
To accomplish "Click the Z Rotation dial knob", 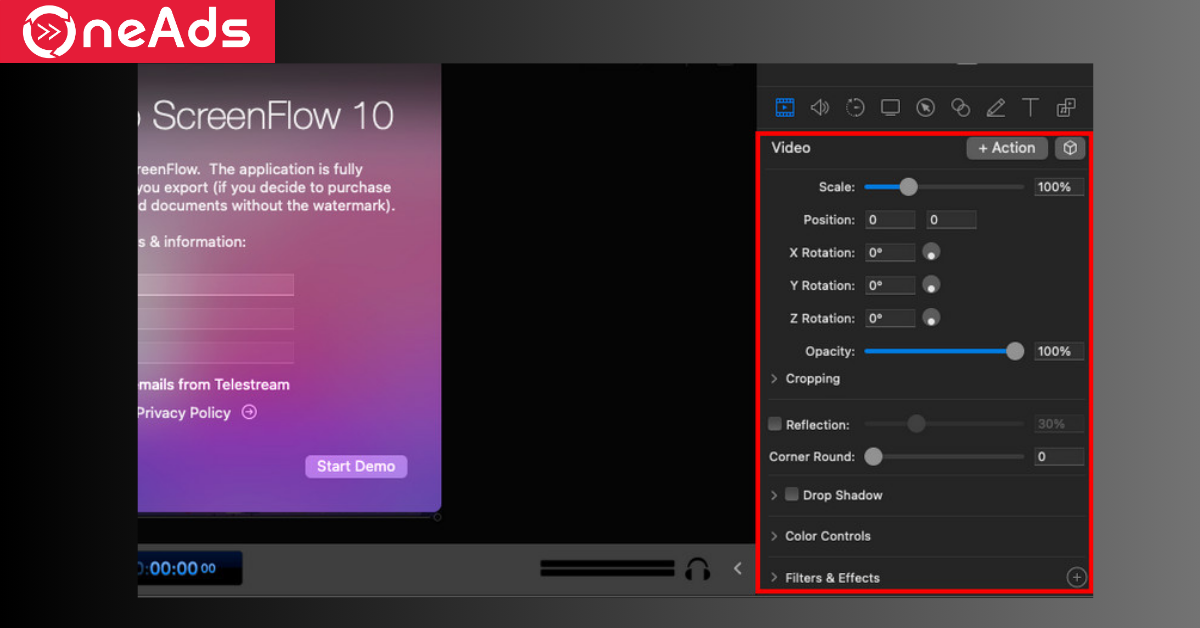I will click(x=931, y=318).
